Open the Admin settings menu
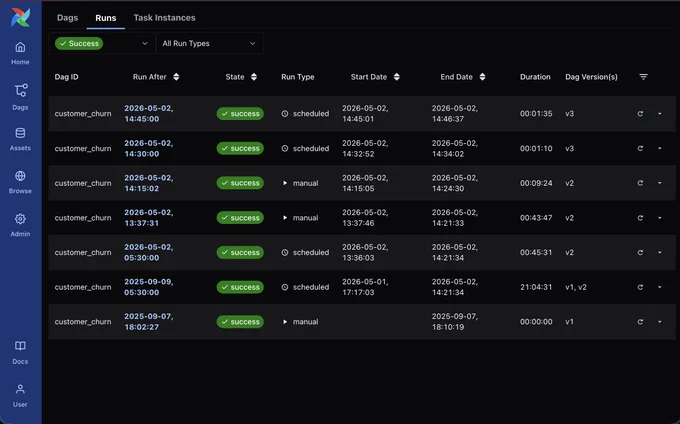680x424 pixels. click(20, 225)
